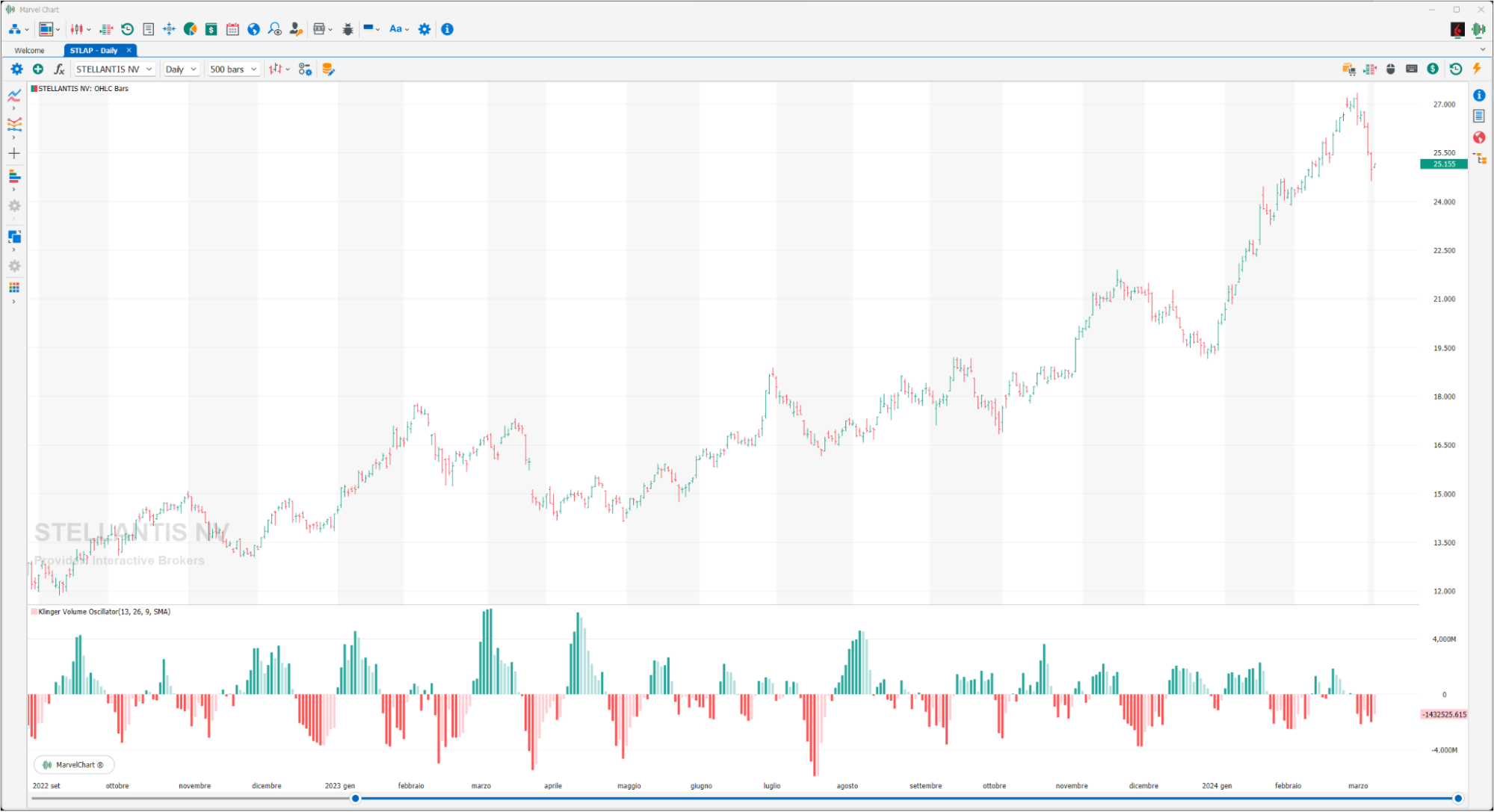The height and width of the screenshot is (812, 1494).
Task: Click the keyboard icon in right chart toolbar
Action: click(x=1412, y=69)
